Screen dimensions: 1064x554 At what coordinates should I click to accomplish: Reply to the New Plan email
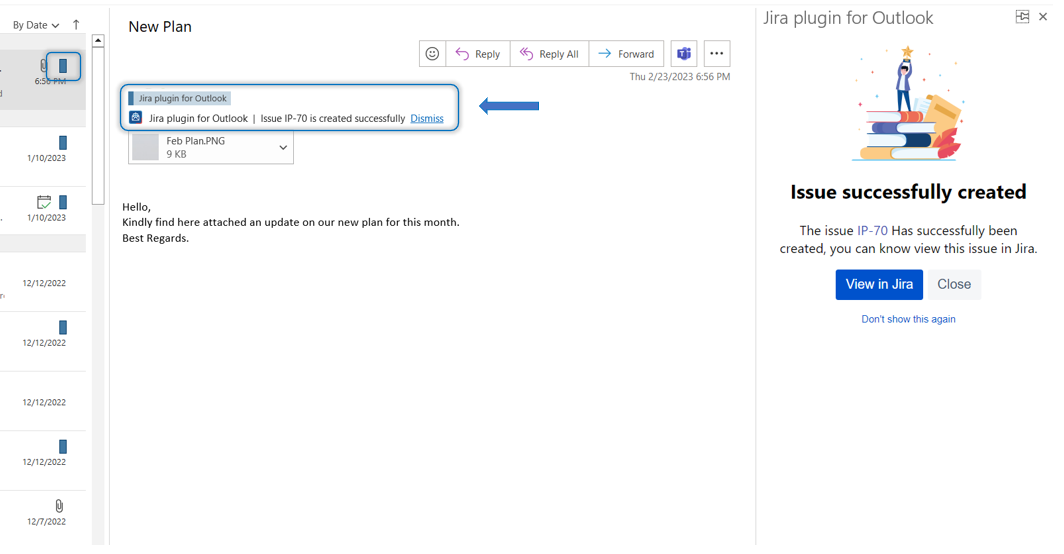click(478, 54)
